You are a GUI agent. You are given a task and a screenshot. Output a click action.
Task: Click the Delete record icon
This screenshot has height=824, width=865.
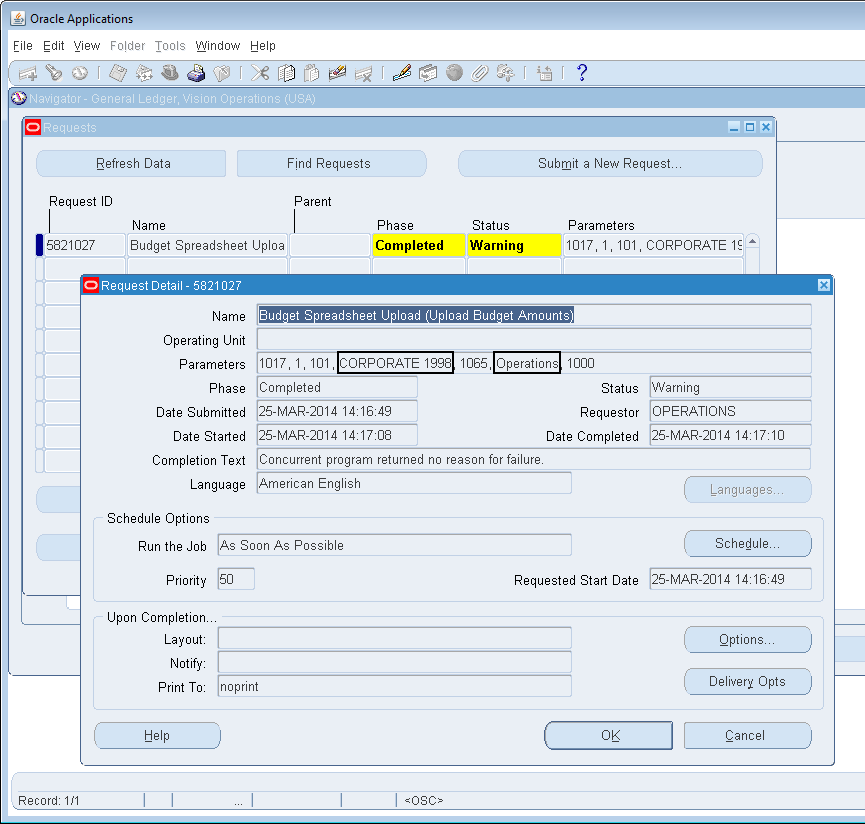pyautogui.click(x=364, y=73)
